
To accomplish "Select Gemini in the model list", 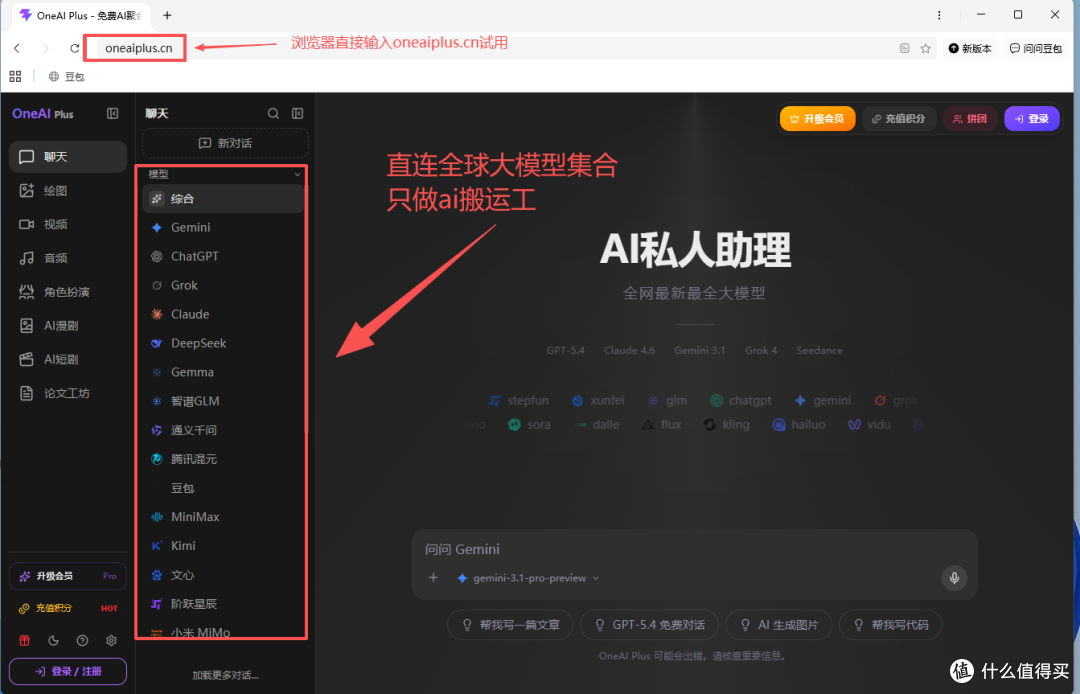I will tap(223, 227).
